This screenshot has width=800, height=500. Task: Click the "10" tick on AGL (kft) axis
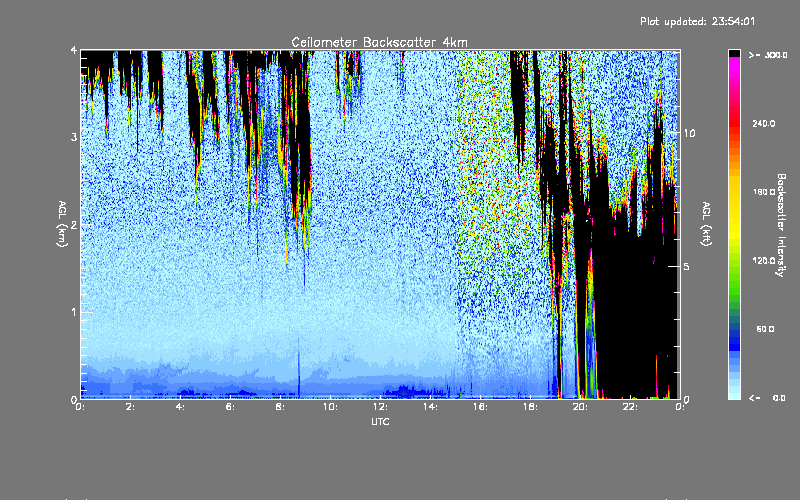(689, 133)
